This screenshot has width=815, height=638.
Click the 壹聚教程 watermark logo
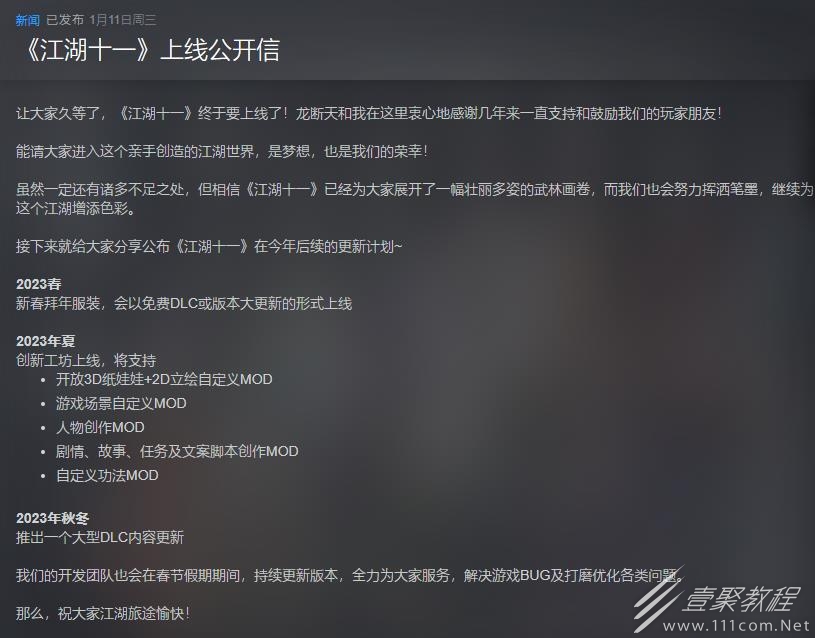[x=740, y=599]
